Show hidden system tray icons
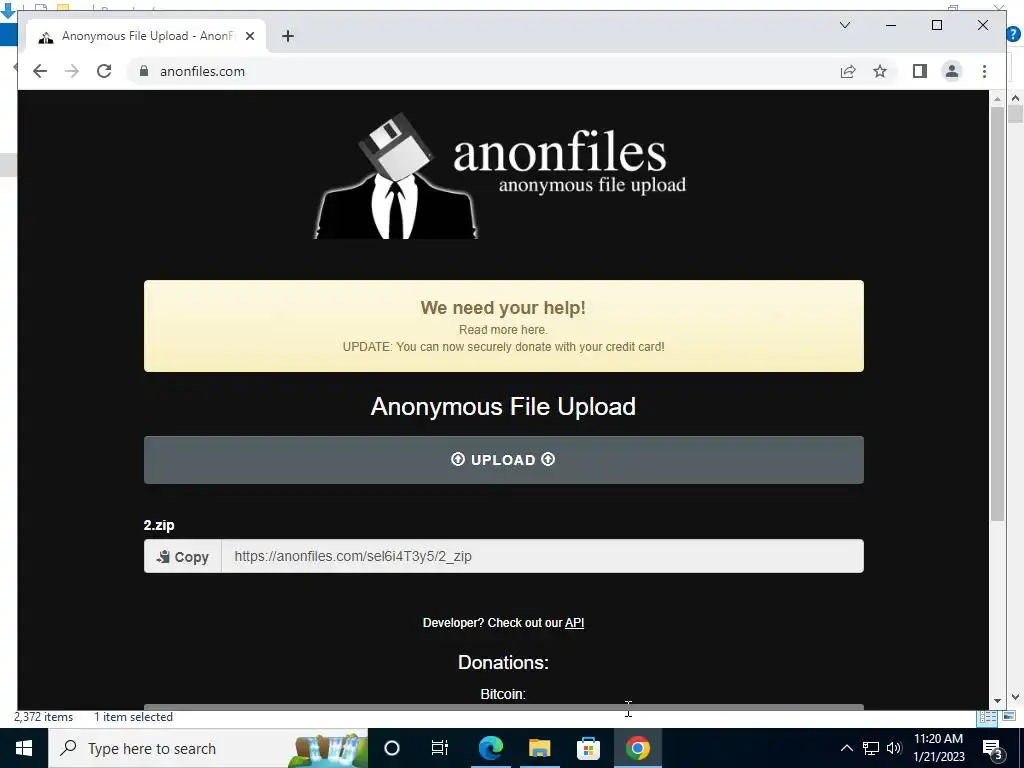The image size is (1024, 768). pos(846,748)
